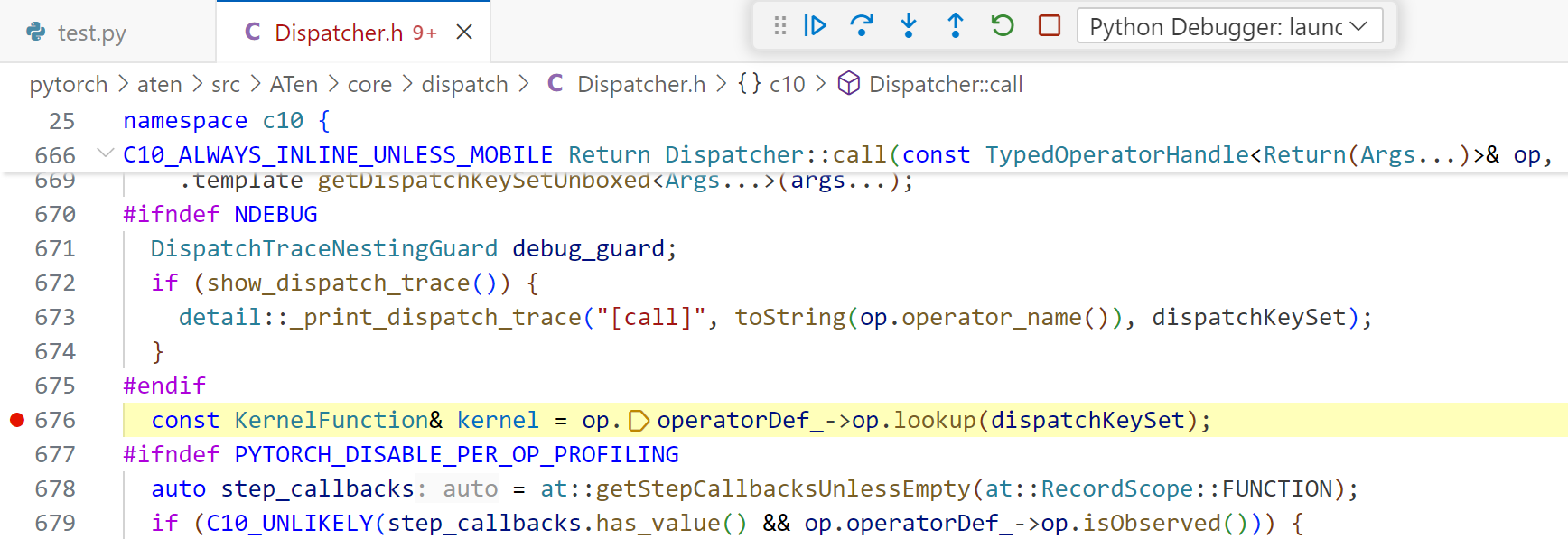Stop the debugger with the red square

point(1050,25)
